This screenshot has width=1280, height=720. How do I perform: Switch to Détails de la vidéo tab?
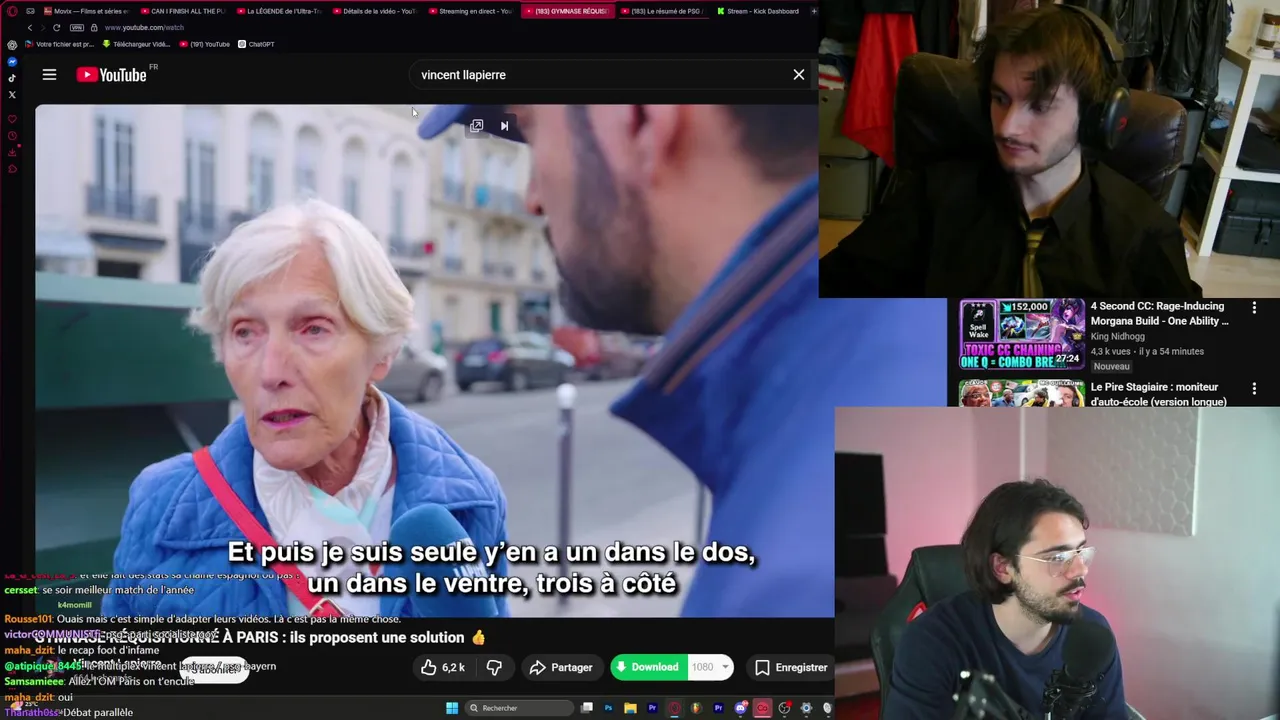coord(374,11)
